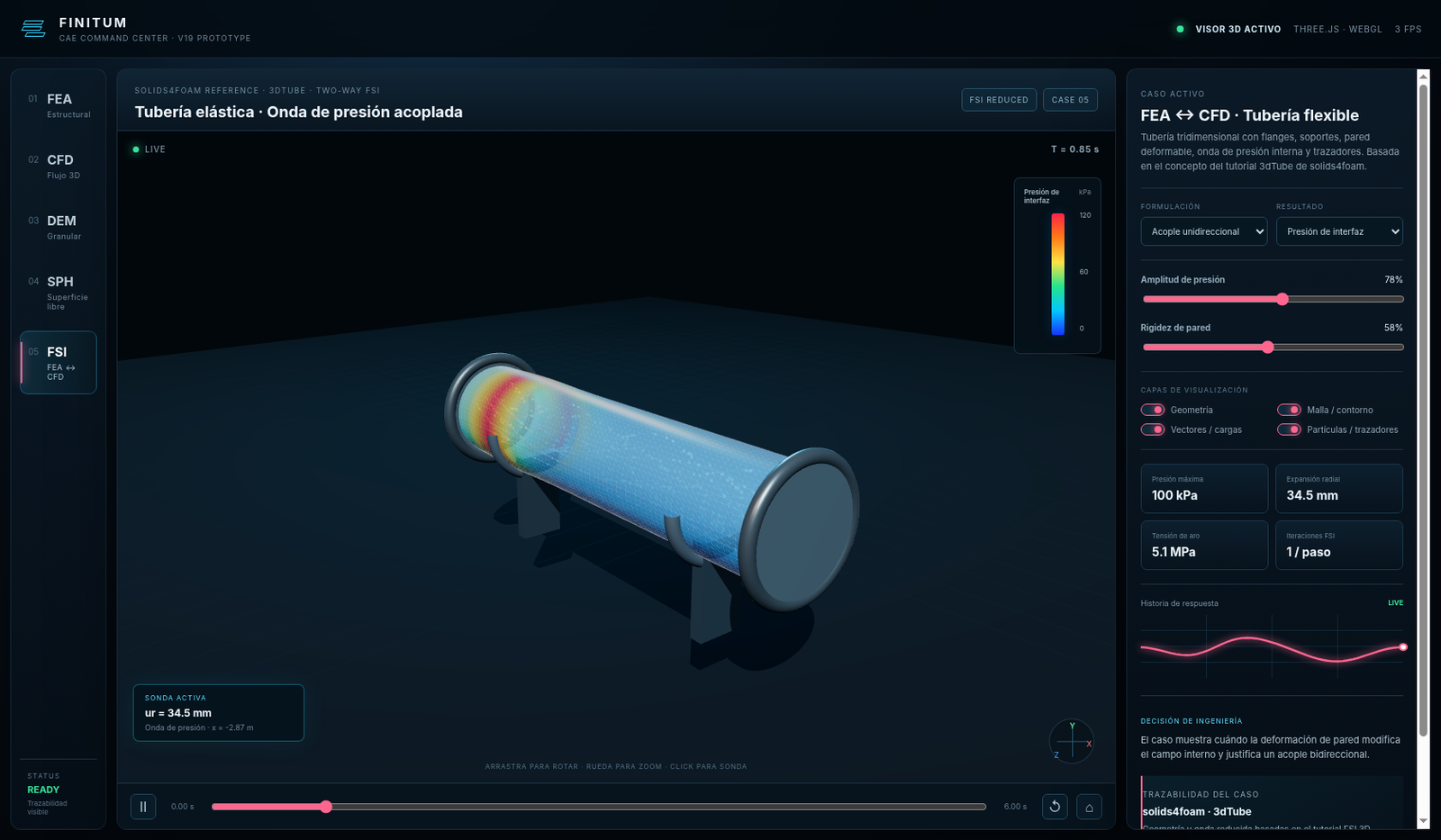Toggle the Geometría layer switch
The image size is (1441, 840).
point(1153,410)
